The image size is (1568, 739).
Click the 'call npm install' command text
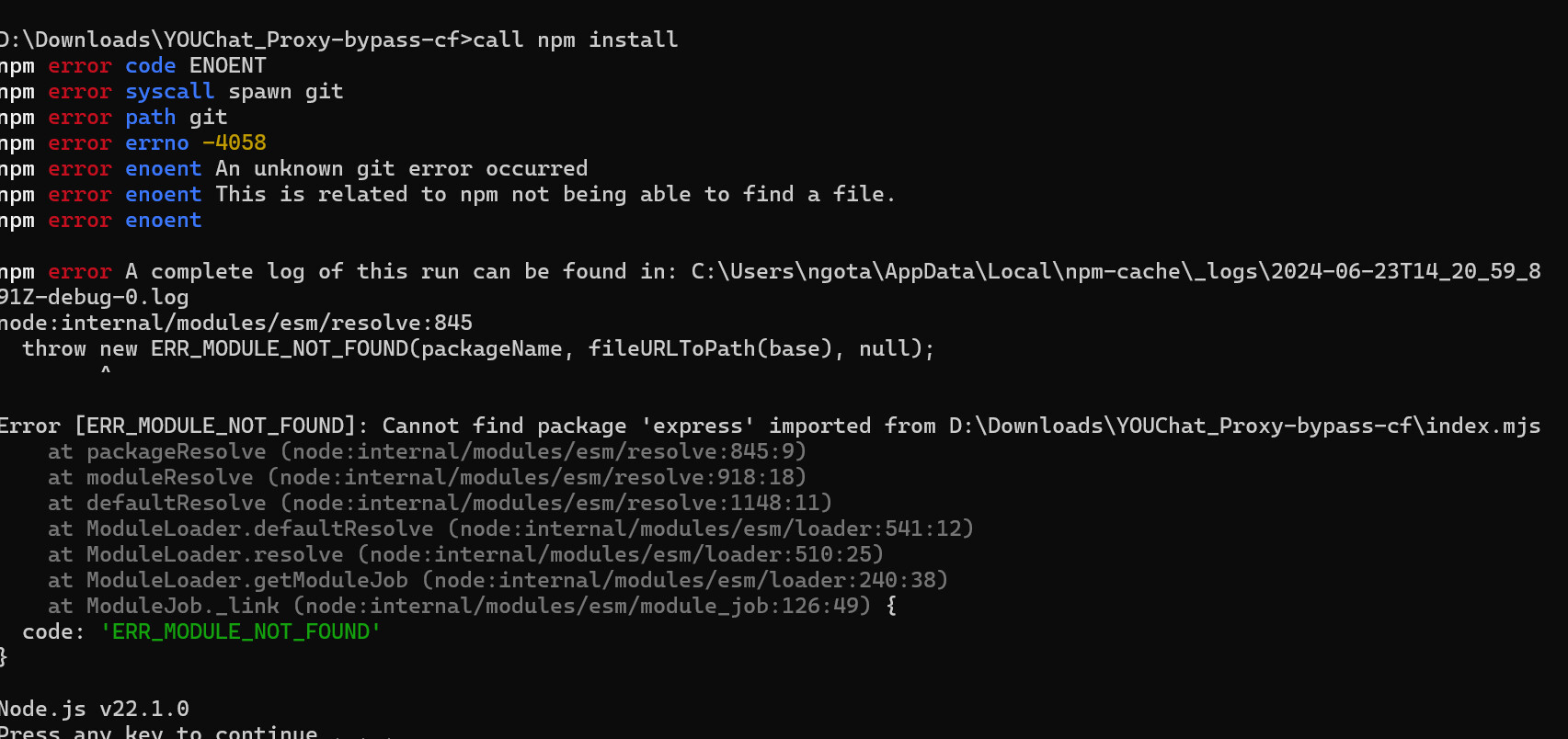(x=575, y=40)
